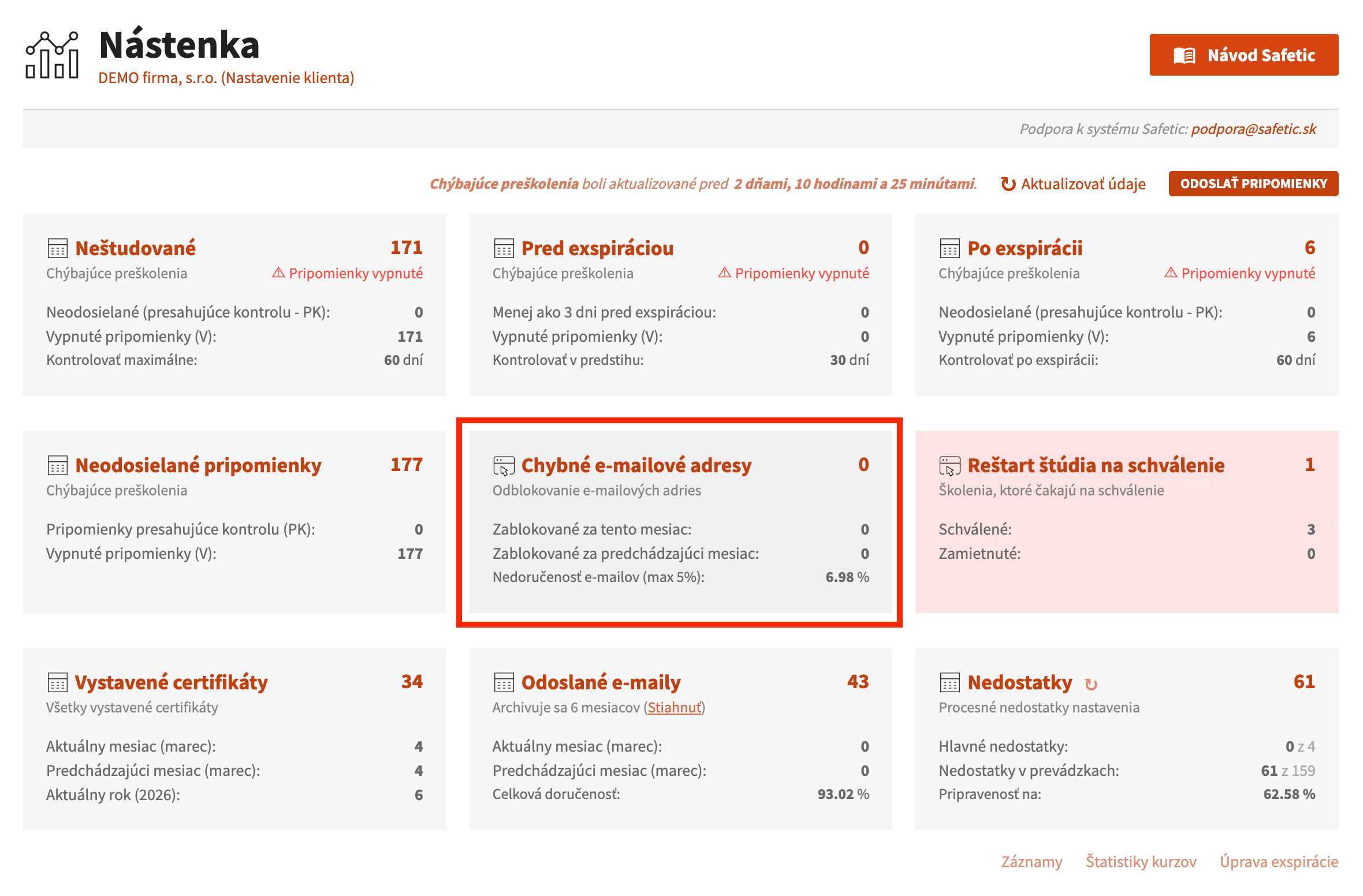Click the table icon beside Vystavené certifikáty

pyautogui.click(x=57, y=682)
